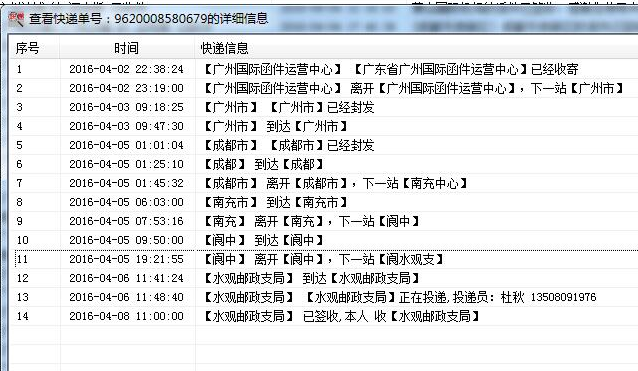Screen dimensions: 638x371
Task: Select the row stating 广东省广州国际函件运营中心 已经收寄
Action: [324, 69]
